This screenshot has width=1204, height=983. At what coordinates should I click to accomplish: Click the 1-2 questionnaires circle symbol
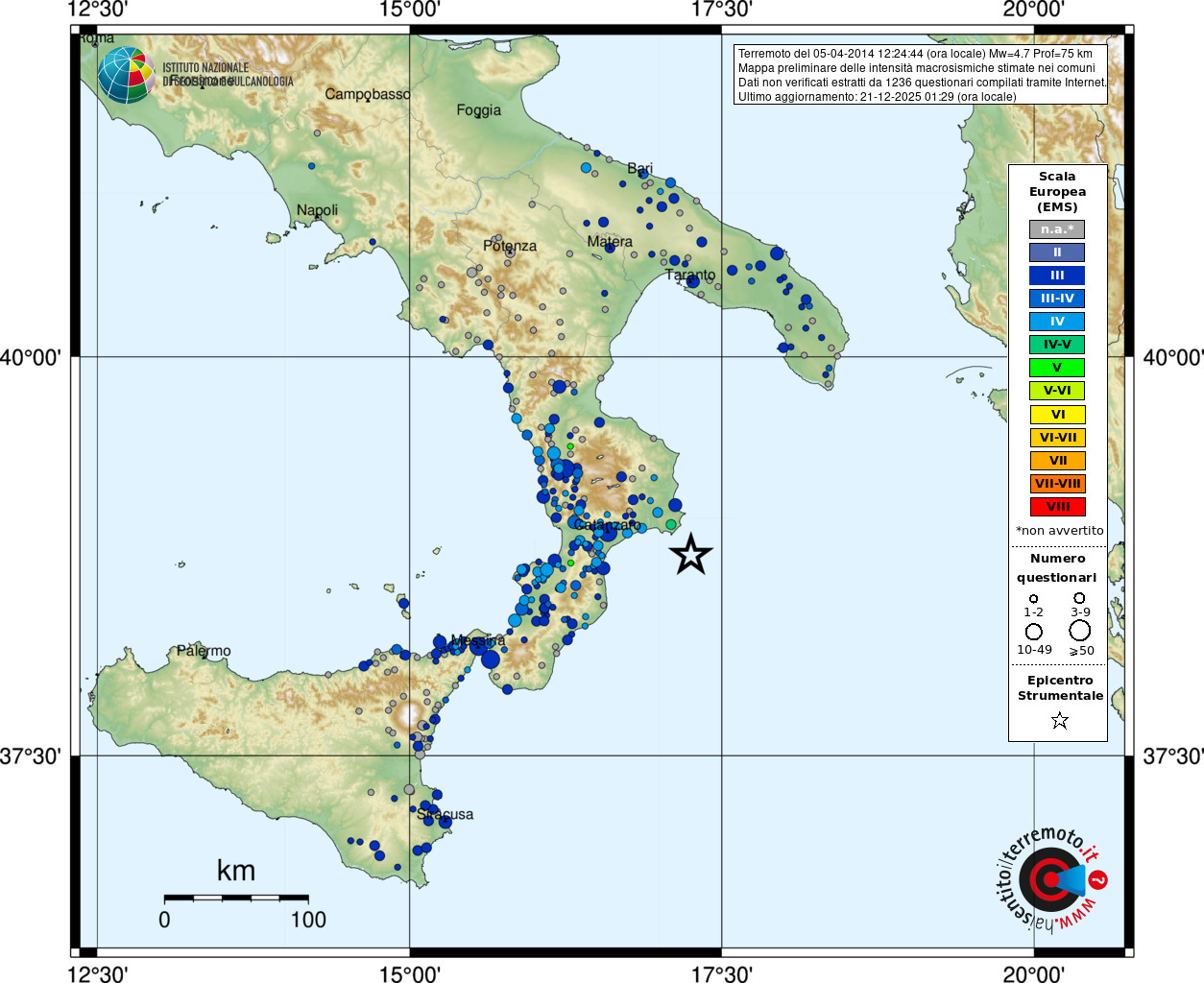point(1033,598)
